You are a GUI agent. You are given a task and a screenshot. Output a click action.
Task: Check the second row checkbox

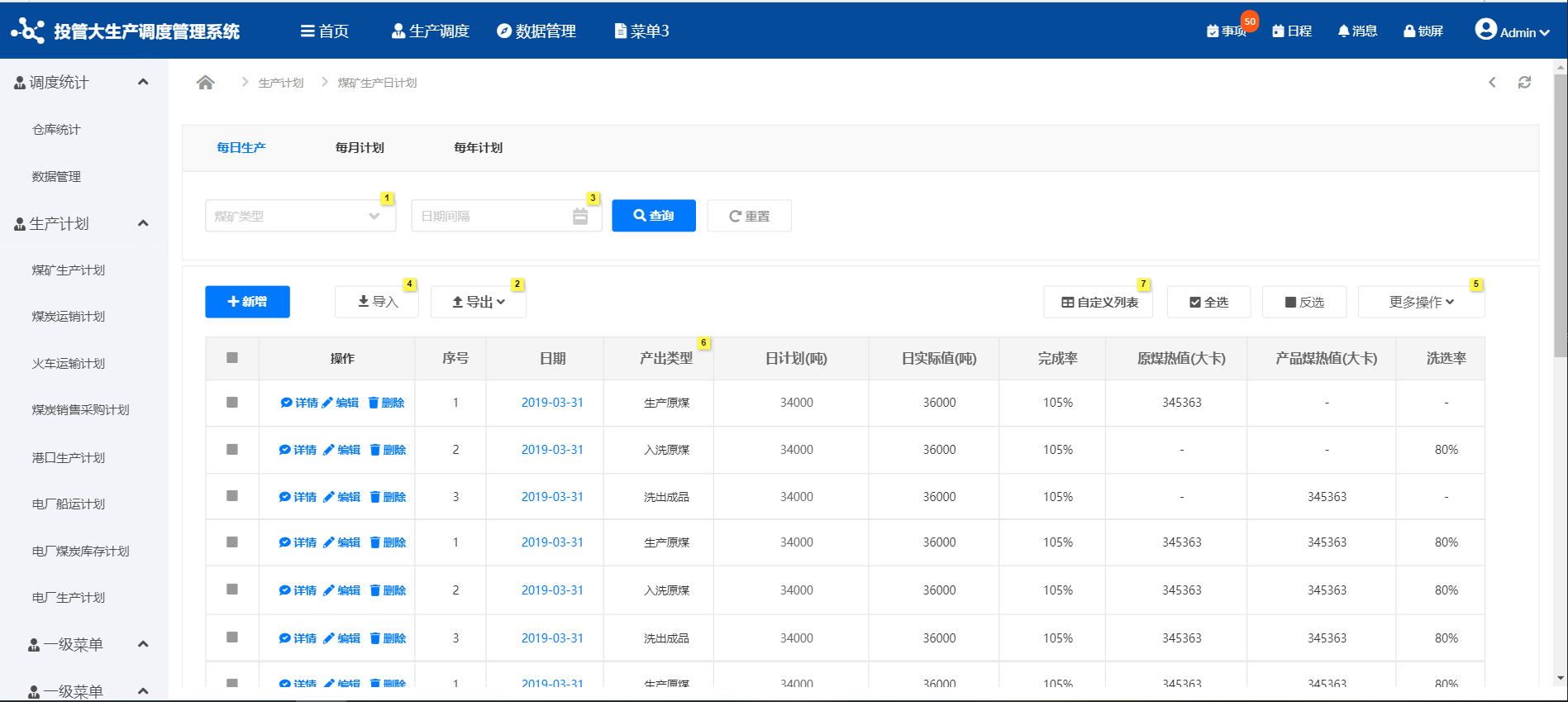232,450
